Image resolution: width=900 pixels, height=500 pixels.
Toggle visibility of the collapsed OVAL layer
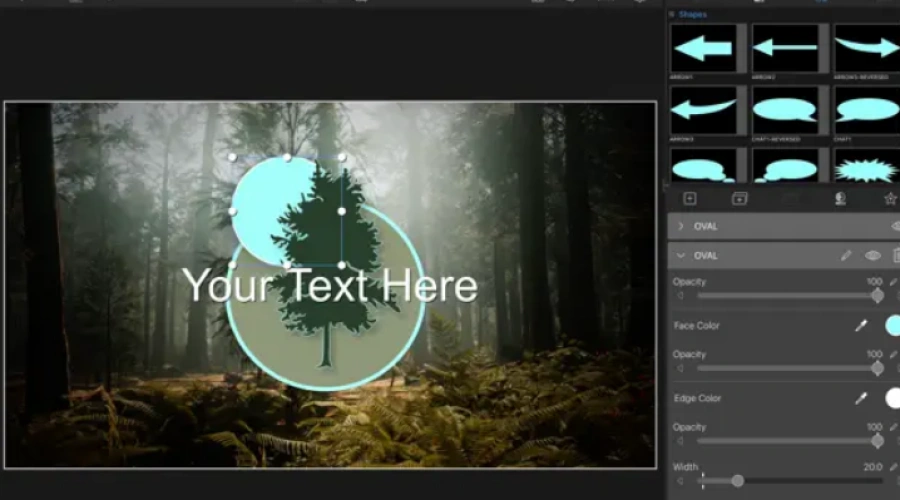[x=895, y=227]
